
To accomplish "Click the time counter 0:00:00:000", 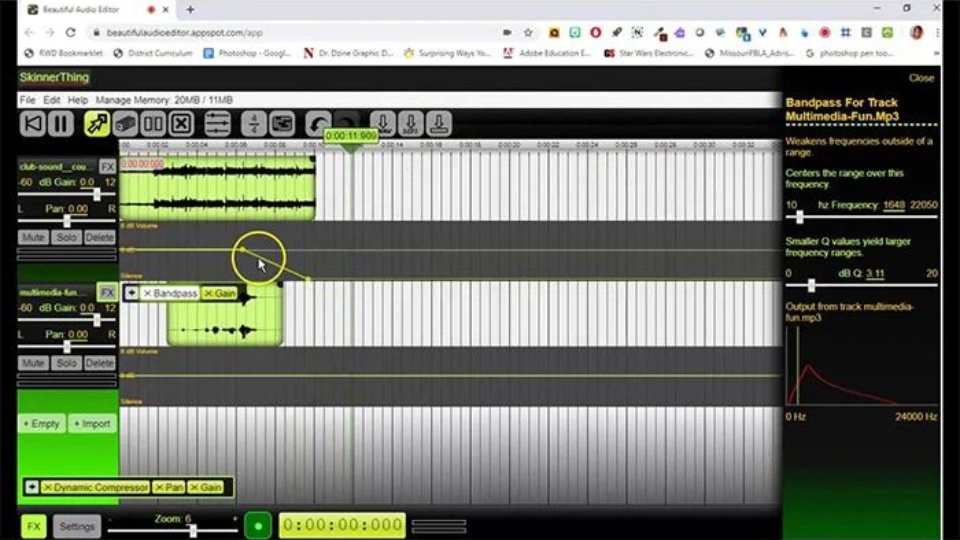I will point(342,525).
